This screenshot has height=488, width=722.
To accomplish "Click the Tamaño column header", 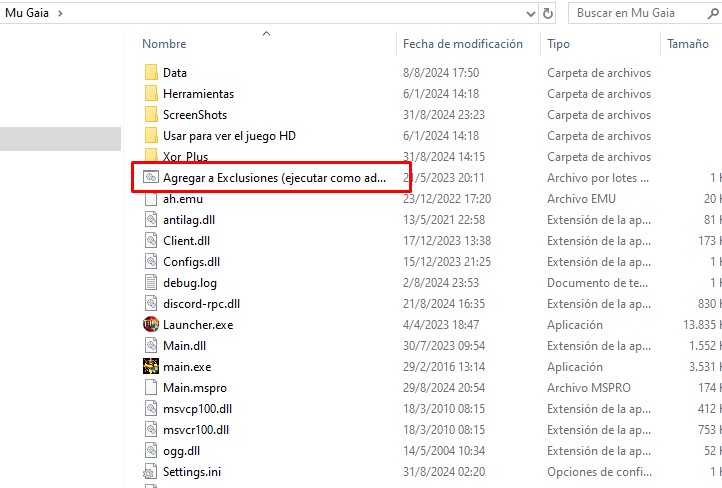I will pyautogui.click(x=687, y=44).
